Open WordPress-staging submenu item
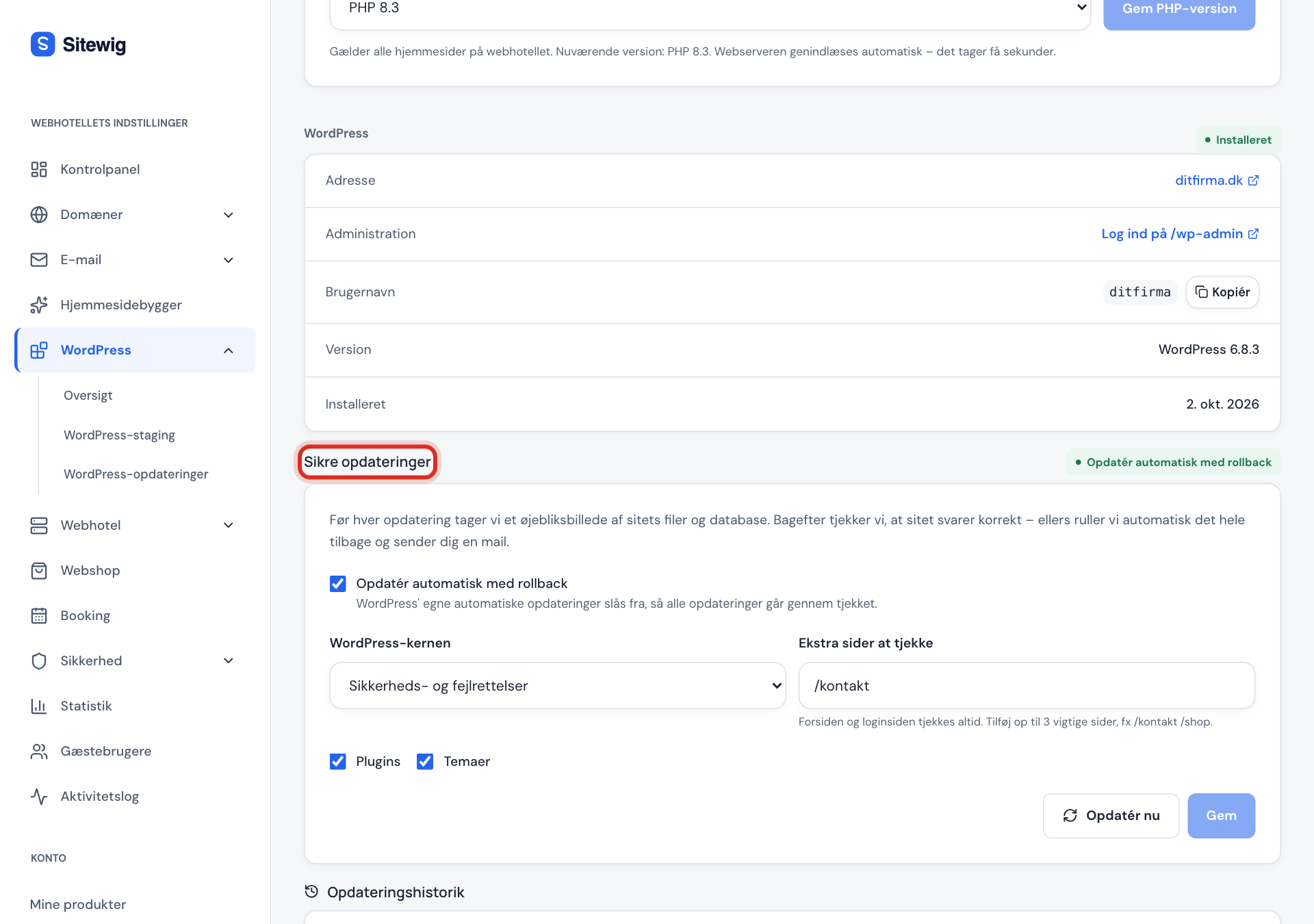 pos(119,435)
